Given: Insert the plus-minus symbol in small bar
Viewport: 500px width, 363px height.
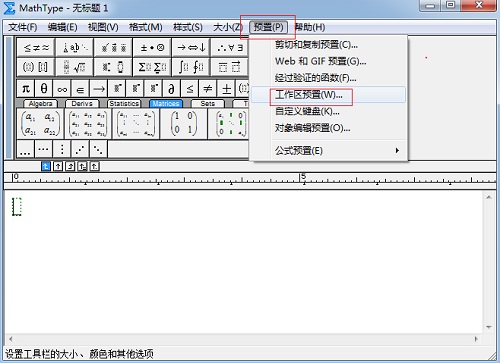Looking at the screenshot, I should click(226, 89).
